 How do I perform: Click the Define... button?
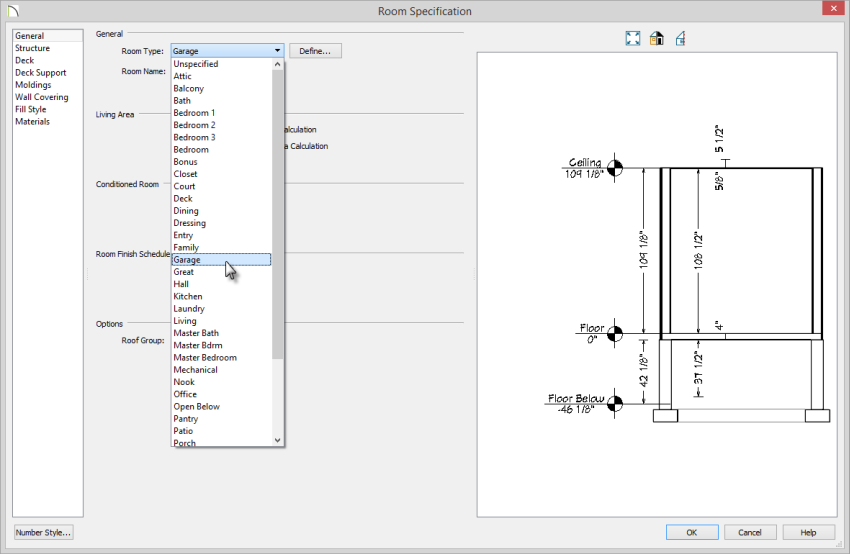point(315,51)
